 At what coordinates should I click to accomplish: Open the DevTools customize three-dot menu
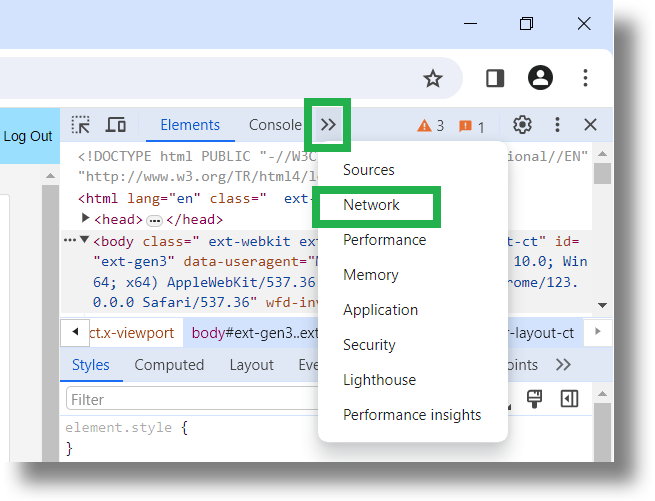pyautogui.click(x=557, y=125)
